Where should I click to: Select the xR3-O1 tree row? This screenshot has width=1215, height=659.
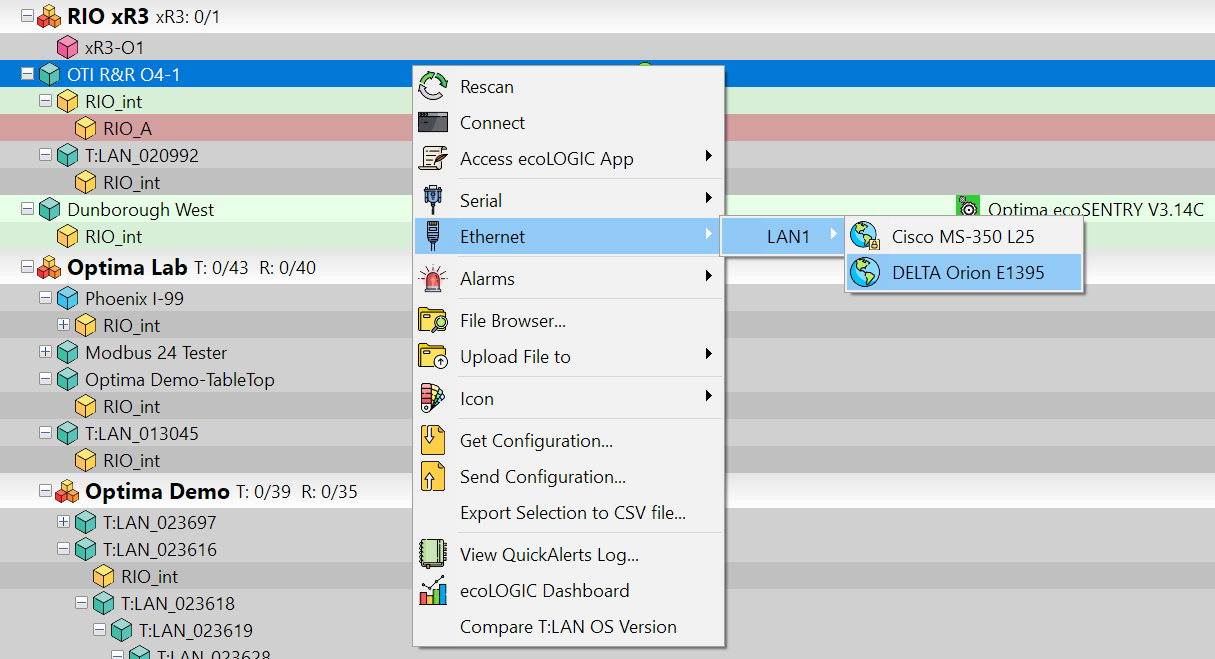pos(607,47)
